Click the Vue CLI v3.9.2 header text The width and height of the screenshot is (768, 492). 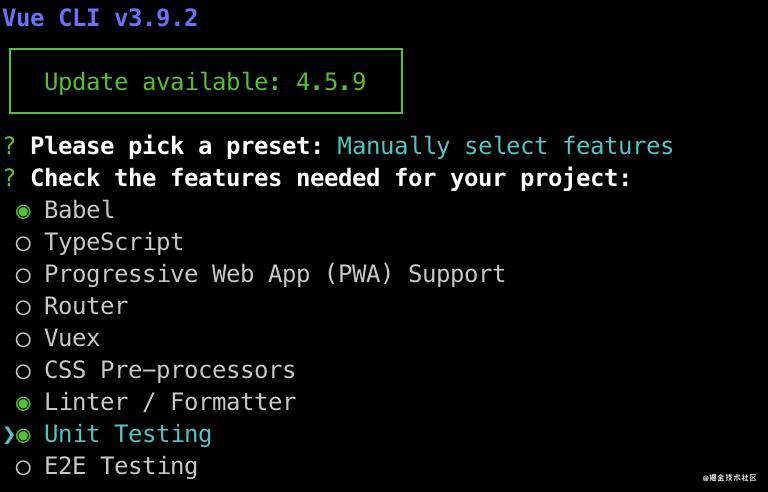(100, 18)
